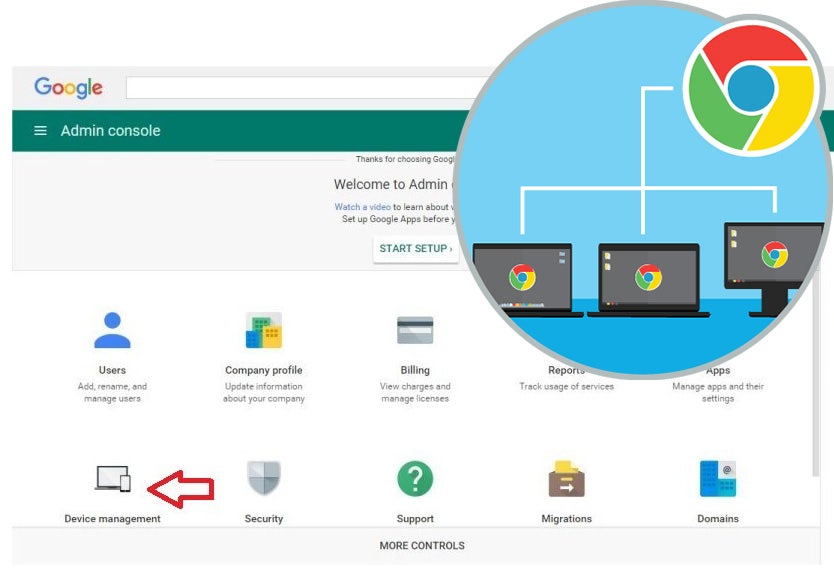Image resolution: width=834 pixels, height=575 pixels.
Task: Open the Users icon
Action: [x=112, y=330]
